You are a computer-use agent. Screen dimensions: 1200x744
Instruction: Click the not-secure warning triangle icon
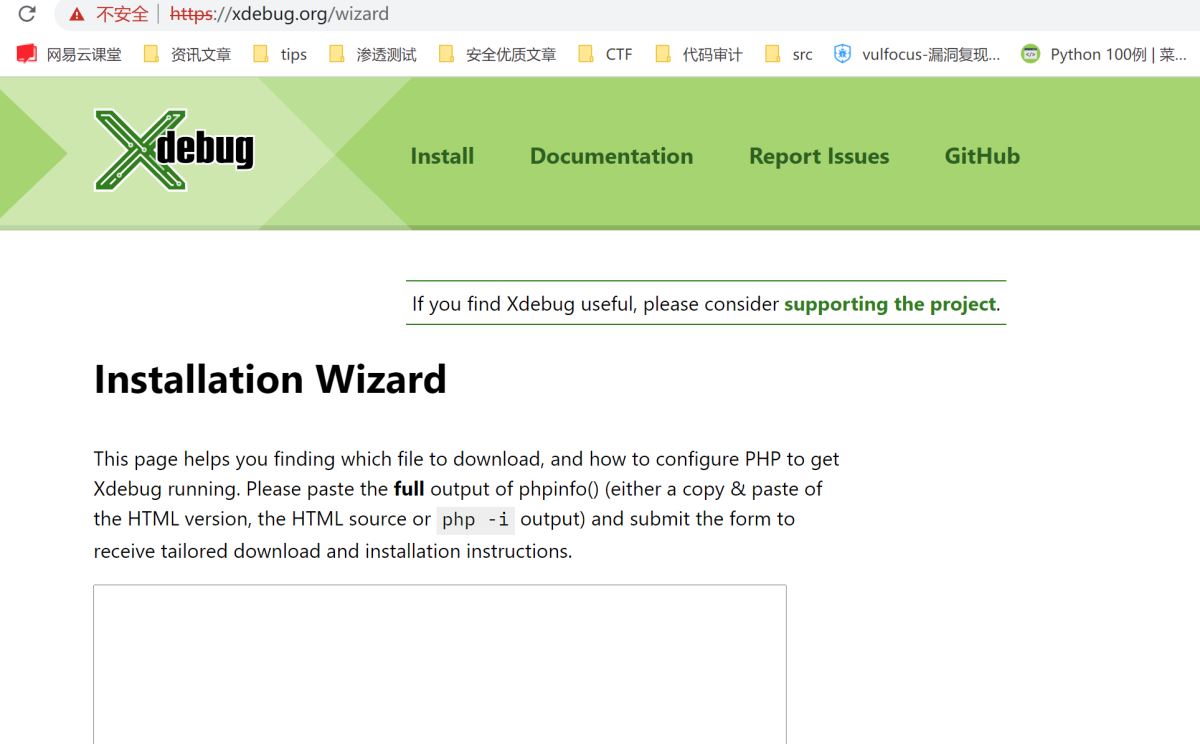[x=76, y=14]
